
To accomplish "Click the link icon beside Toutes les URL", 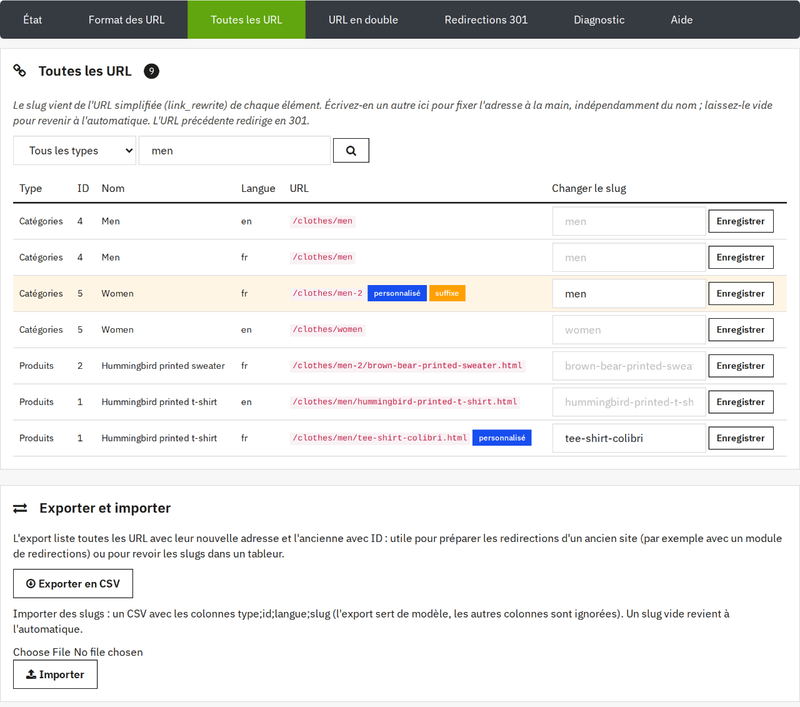I will [x=19, y=70].
